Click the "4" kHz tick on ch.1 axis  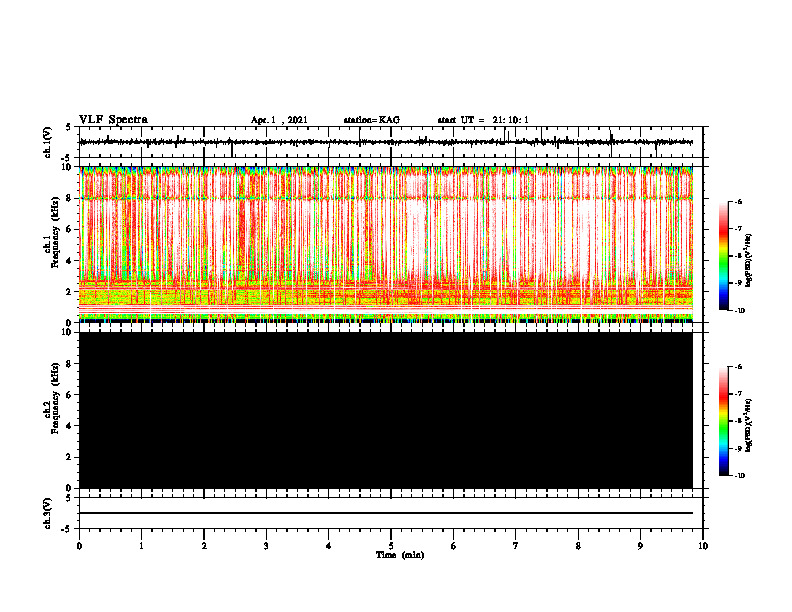click(70, 261)
